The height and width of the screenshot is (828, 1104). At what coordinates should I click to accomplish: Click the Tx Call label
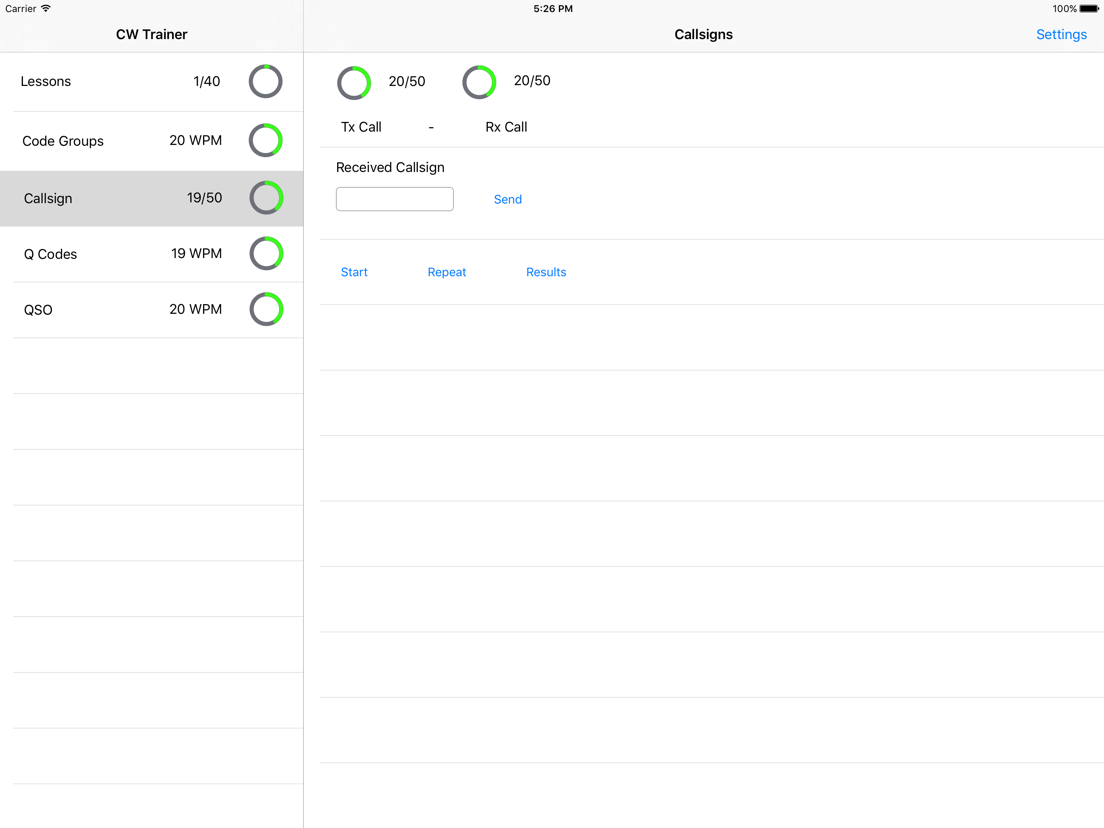point(361,127)
